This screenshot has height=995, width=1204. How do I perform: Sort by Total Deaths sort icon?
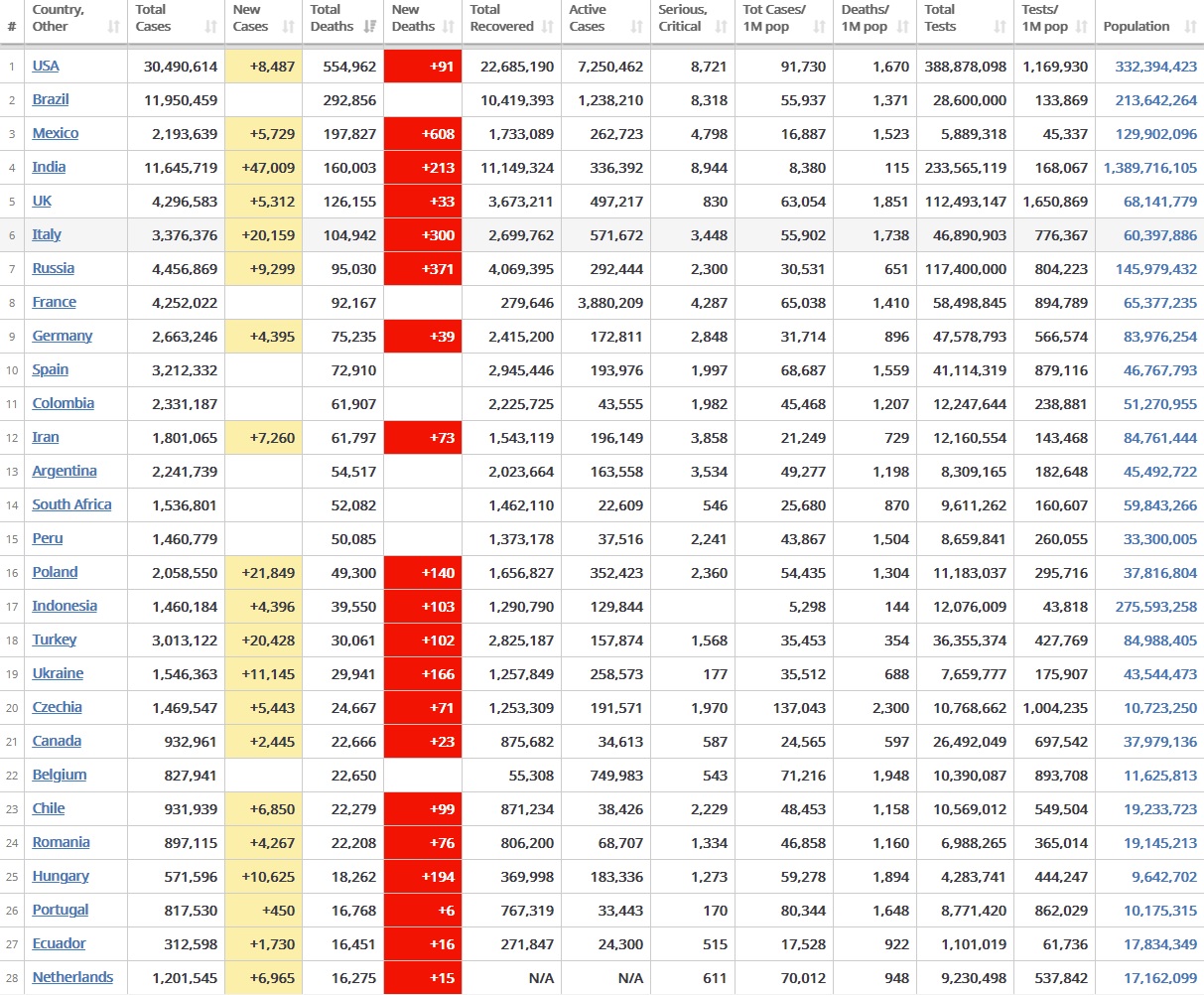point(369,27)
